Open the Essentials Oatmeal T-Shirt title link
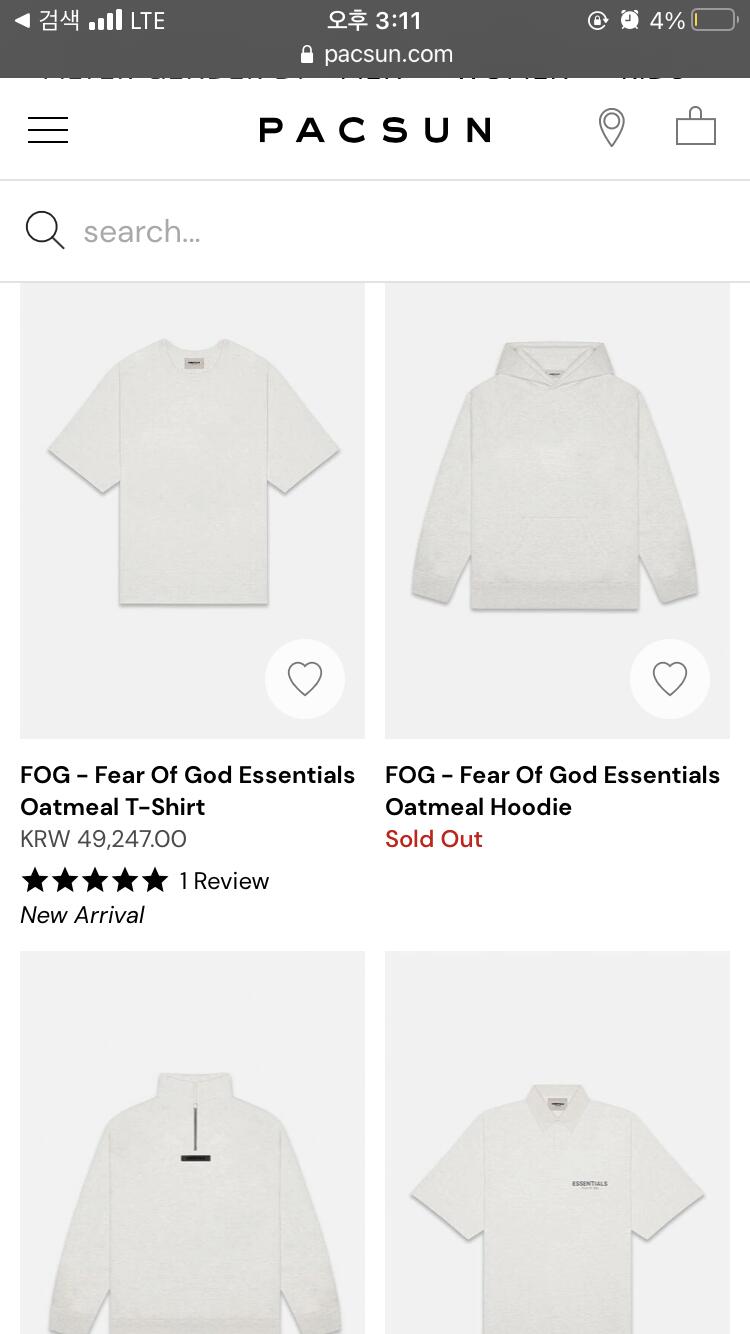Viewport: 750px width, 1334px height. coord(188,790)
